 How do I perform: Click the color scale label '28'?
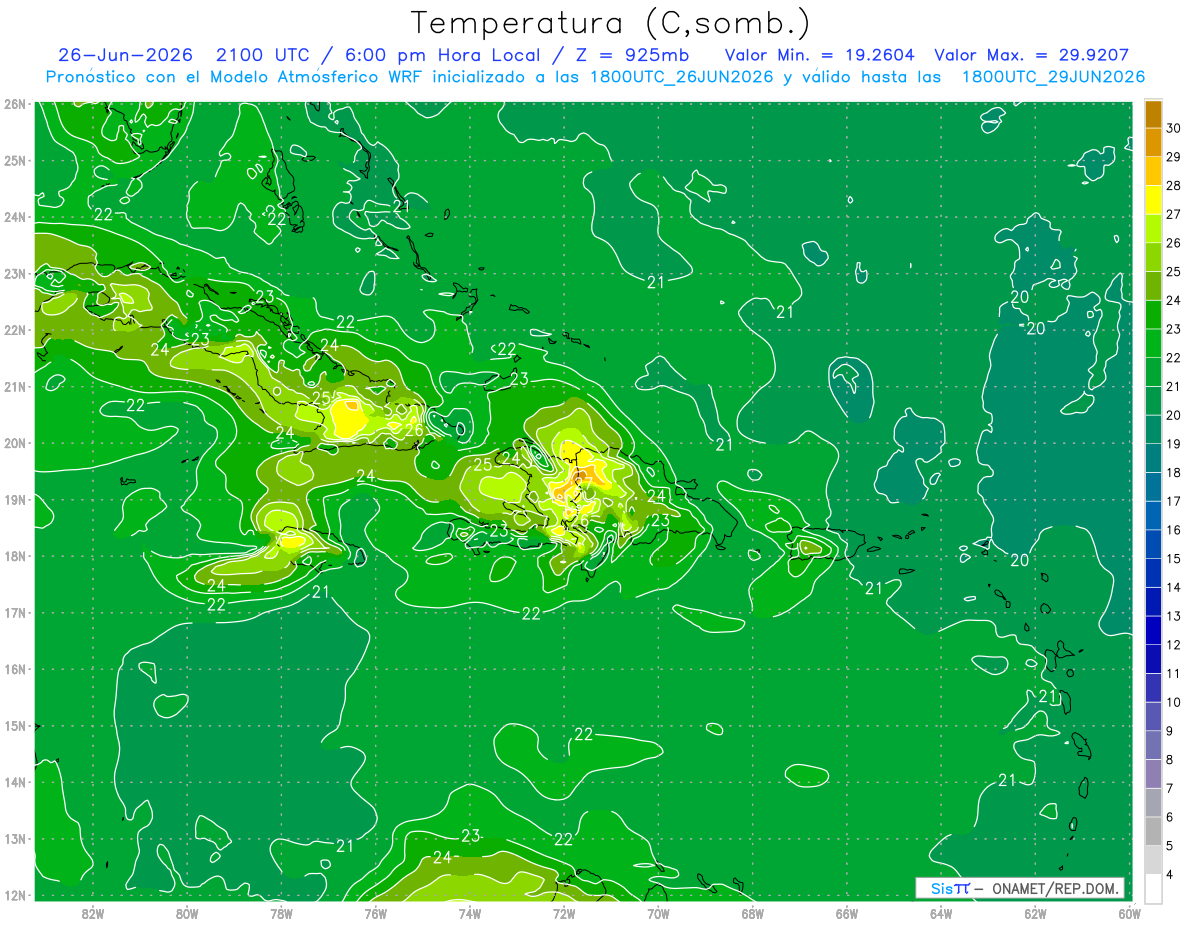tap(1174, 185)
